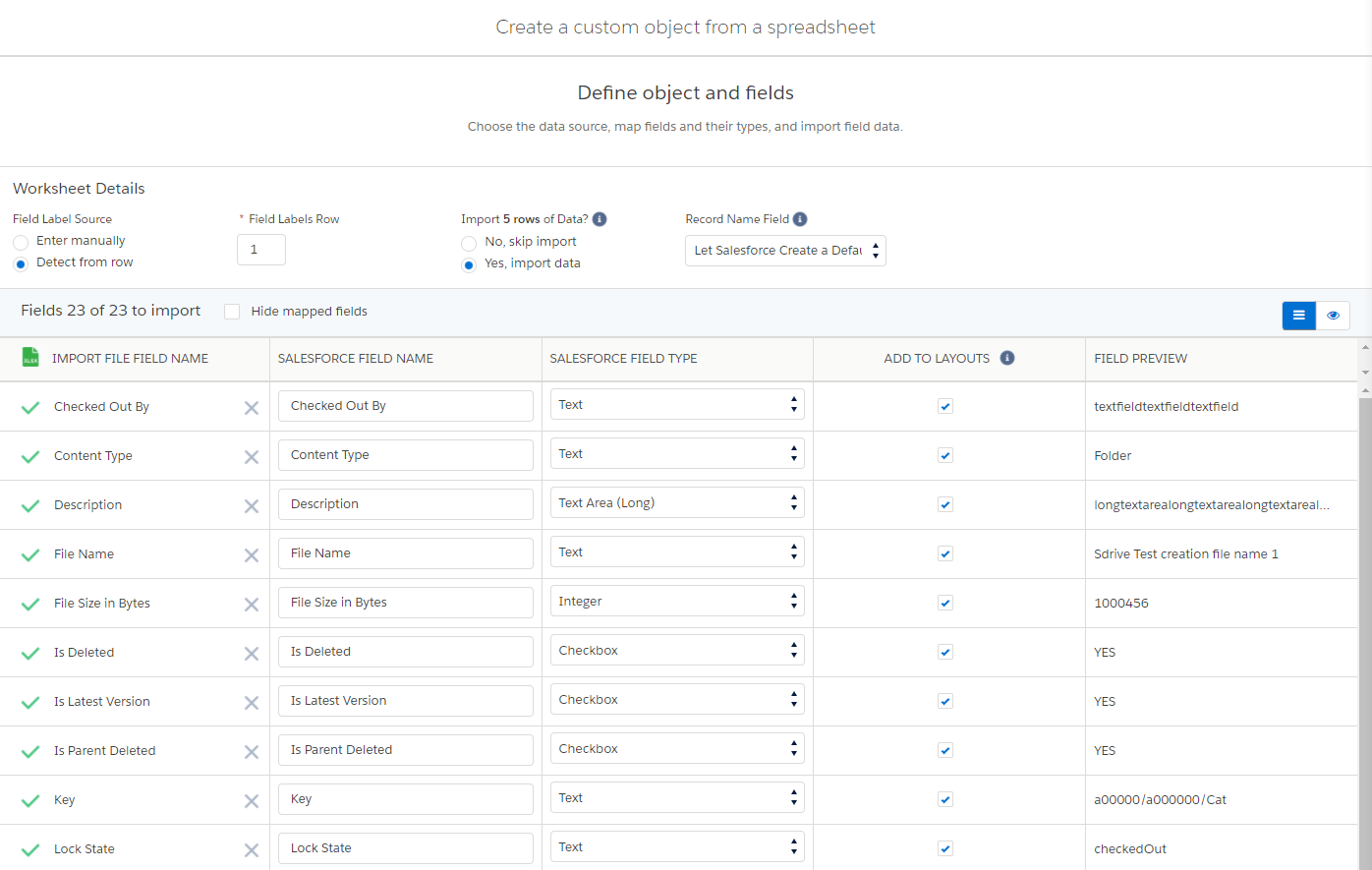Click the Field Labels Row input
Image resolution: width=1372 pixels, height=870 pixels.
pos(261,250)
